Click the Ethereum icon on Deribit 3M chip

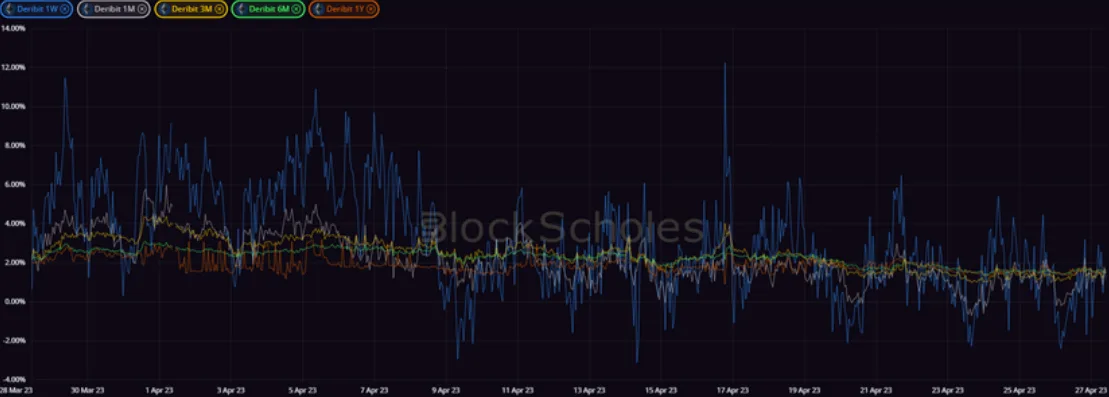[x=163, y=9]
